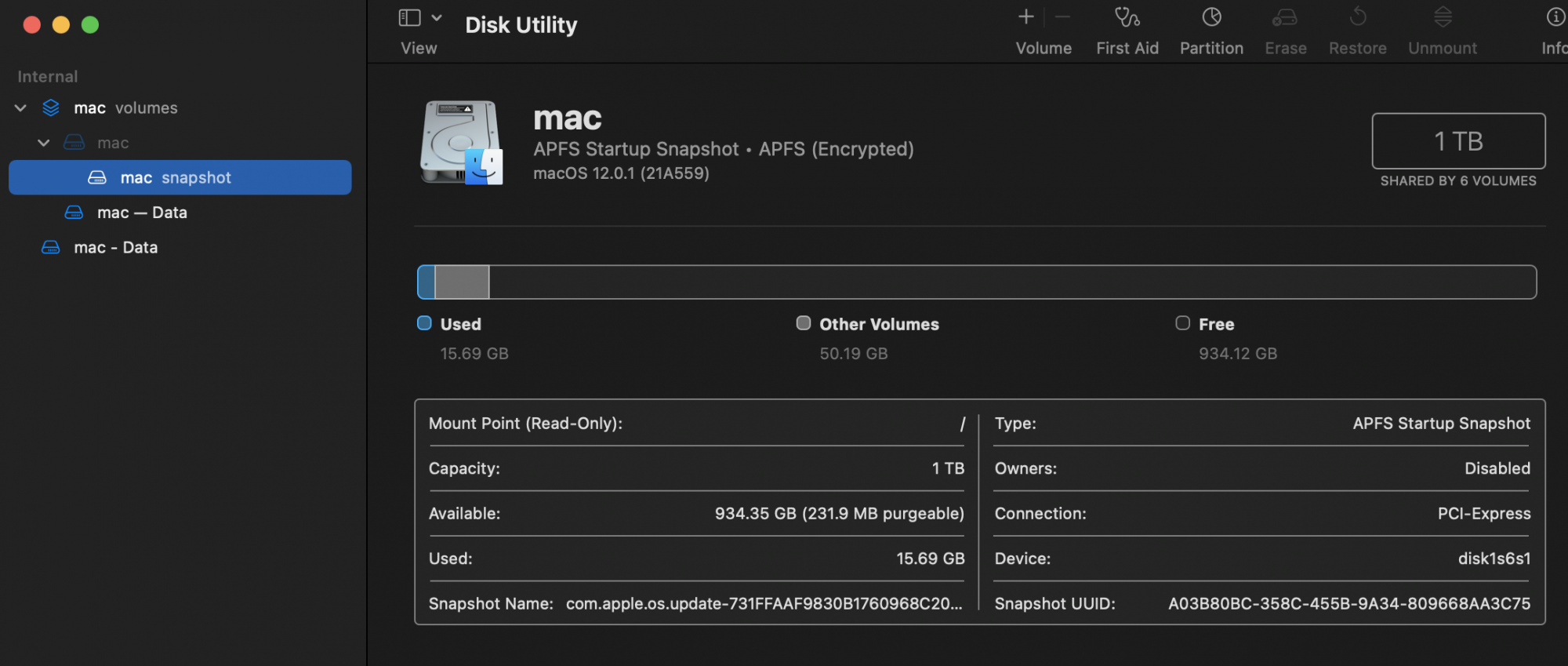Click the dark Free segment of usage bar
This screenshot has height=666, width=1568.
pos(1013,282)
